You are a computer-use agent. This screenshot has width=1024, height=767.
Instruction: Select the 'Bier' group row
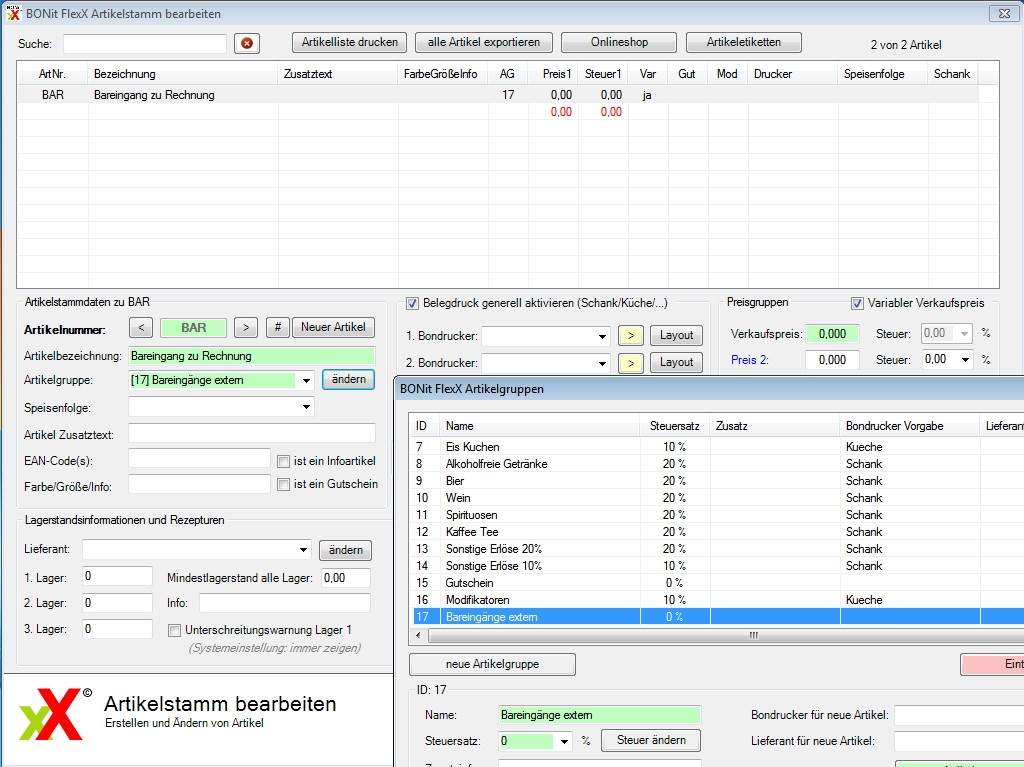[716, 481]
